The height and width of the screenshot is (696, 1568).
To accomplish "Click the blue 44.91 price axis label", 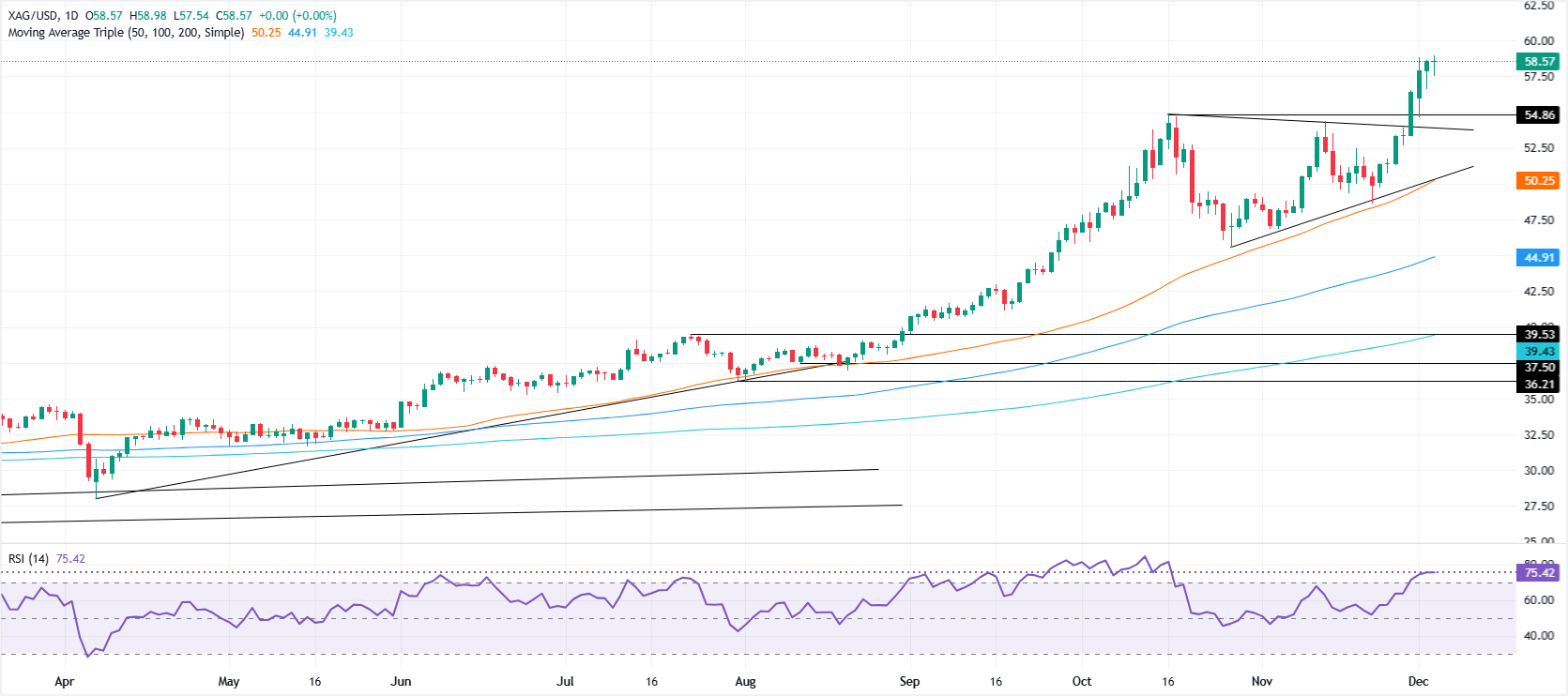I will click(x=1539, y=257).
